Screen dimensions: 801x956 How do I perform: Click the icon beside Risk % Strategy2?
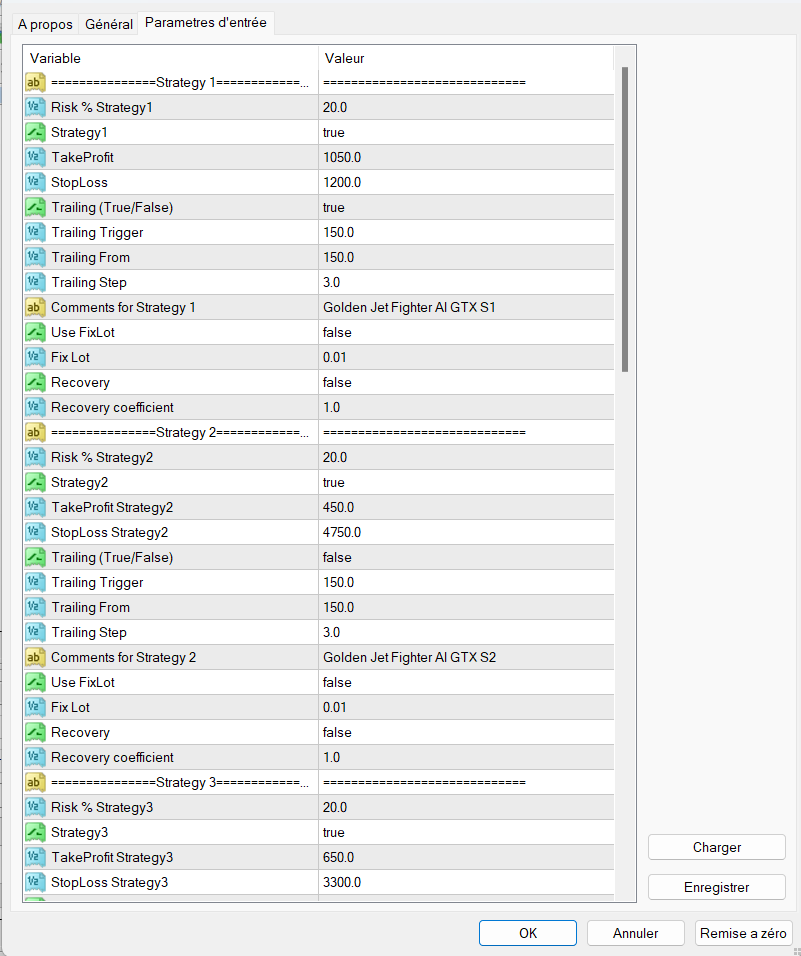35,457
